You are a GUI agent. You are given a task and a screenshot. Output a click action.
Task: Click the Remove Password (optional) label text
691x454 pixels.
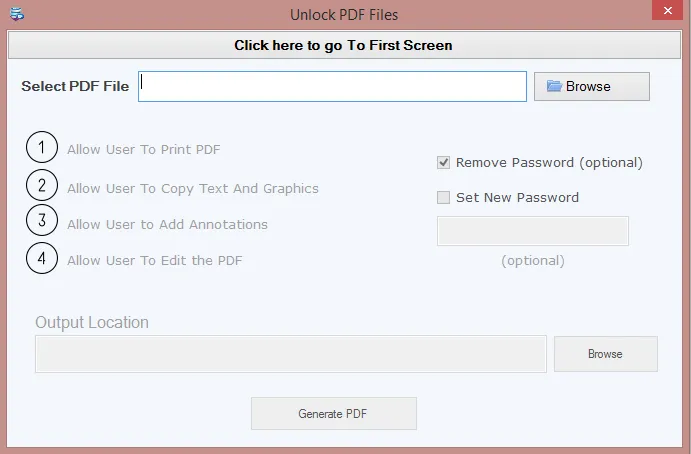click(x=549, y=163)
